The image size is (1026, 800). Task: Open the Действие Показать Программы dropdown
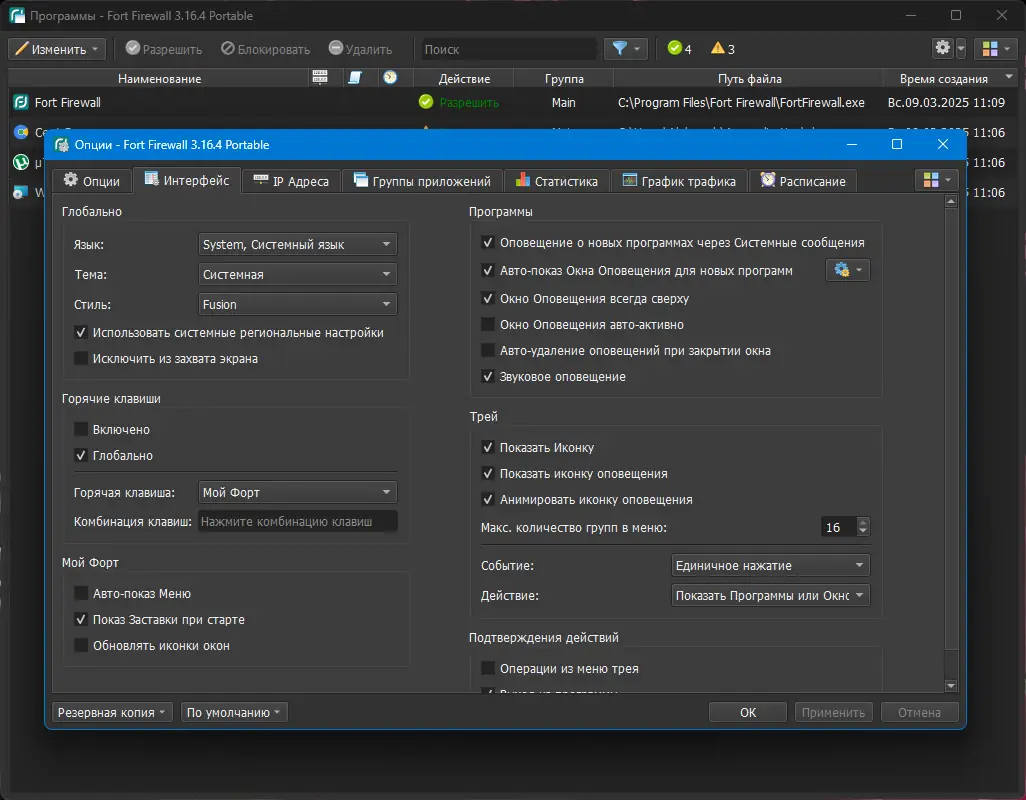pyautogui.click(x=770, y=595)
